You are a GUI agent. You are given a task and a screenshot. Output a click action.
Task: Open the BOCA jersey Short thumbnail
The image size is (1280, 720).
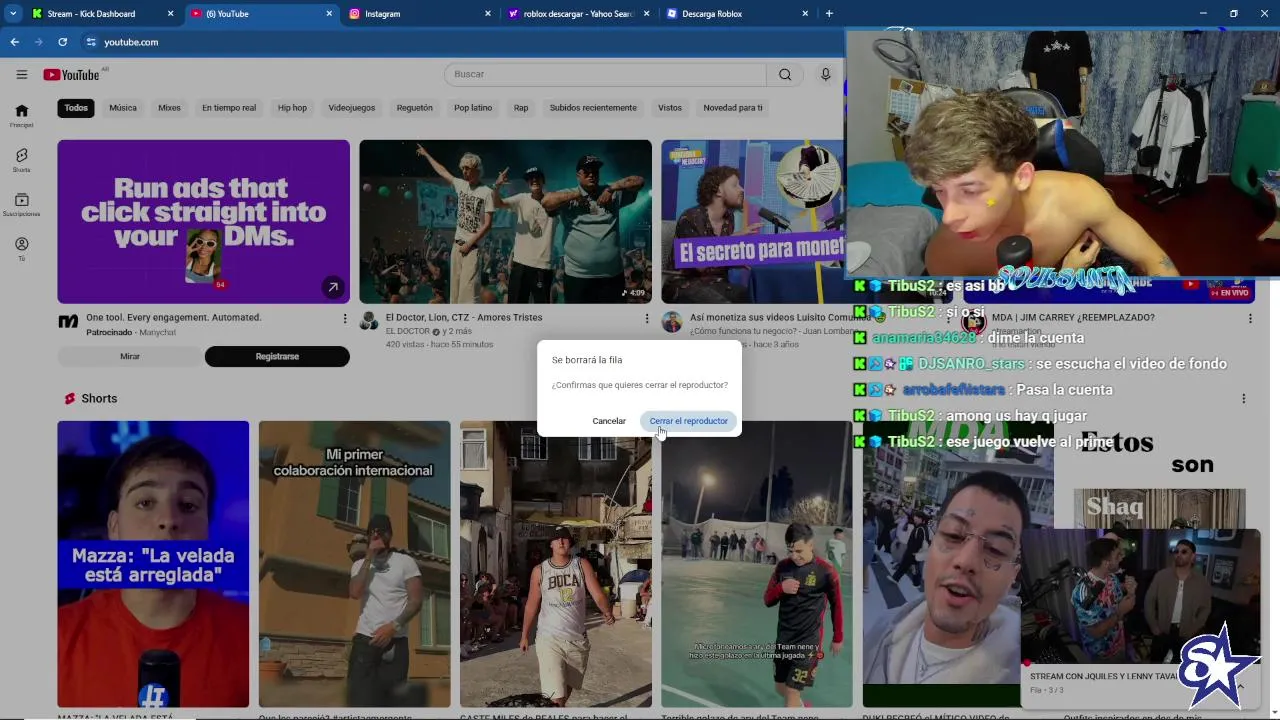pos(556,564)
